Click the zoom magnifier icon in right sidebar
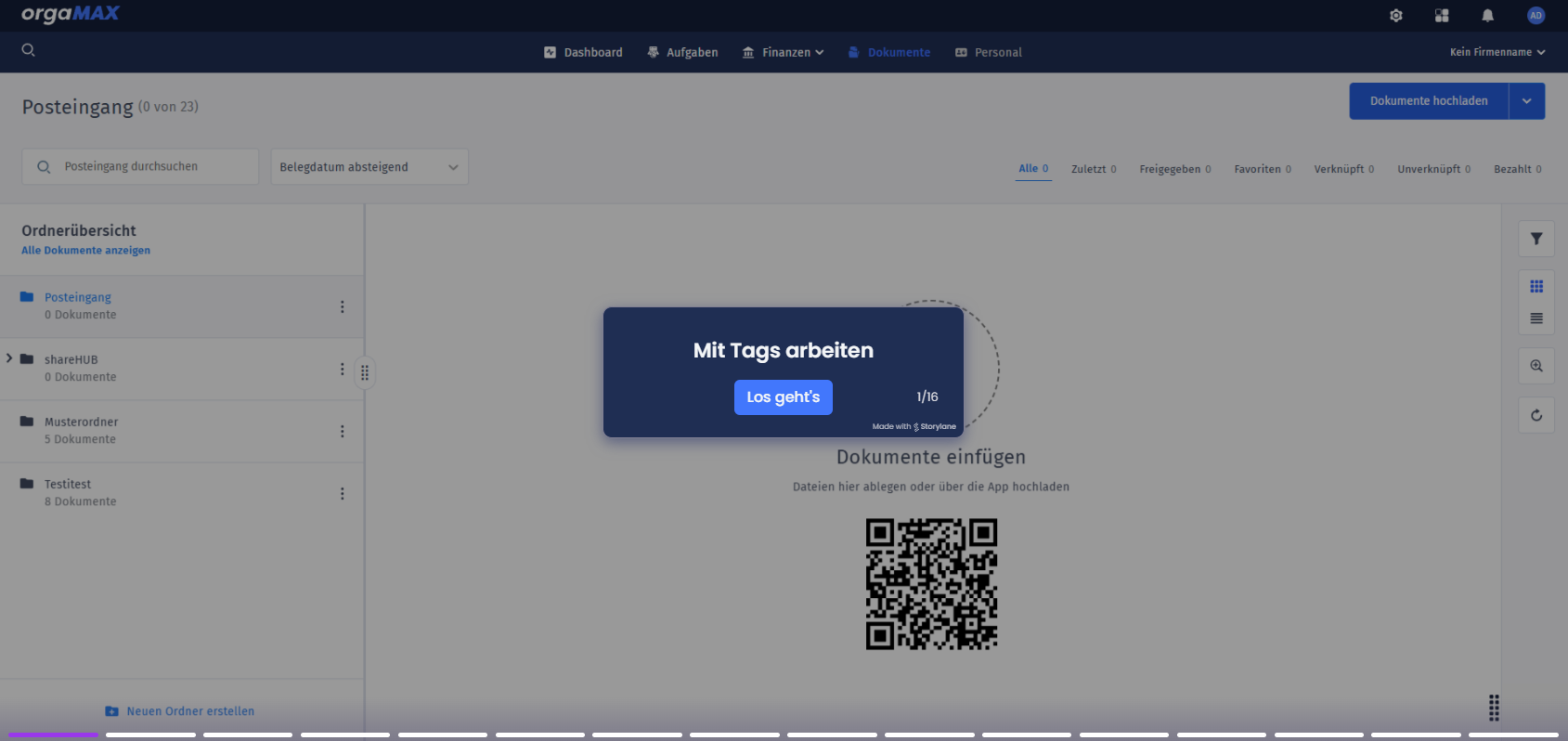 [1536, 366]
